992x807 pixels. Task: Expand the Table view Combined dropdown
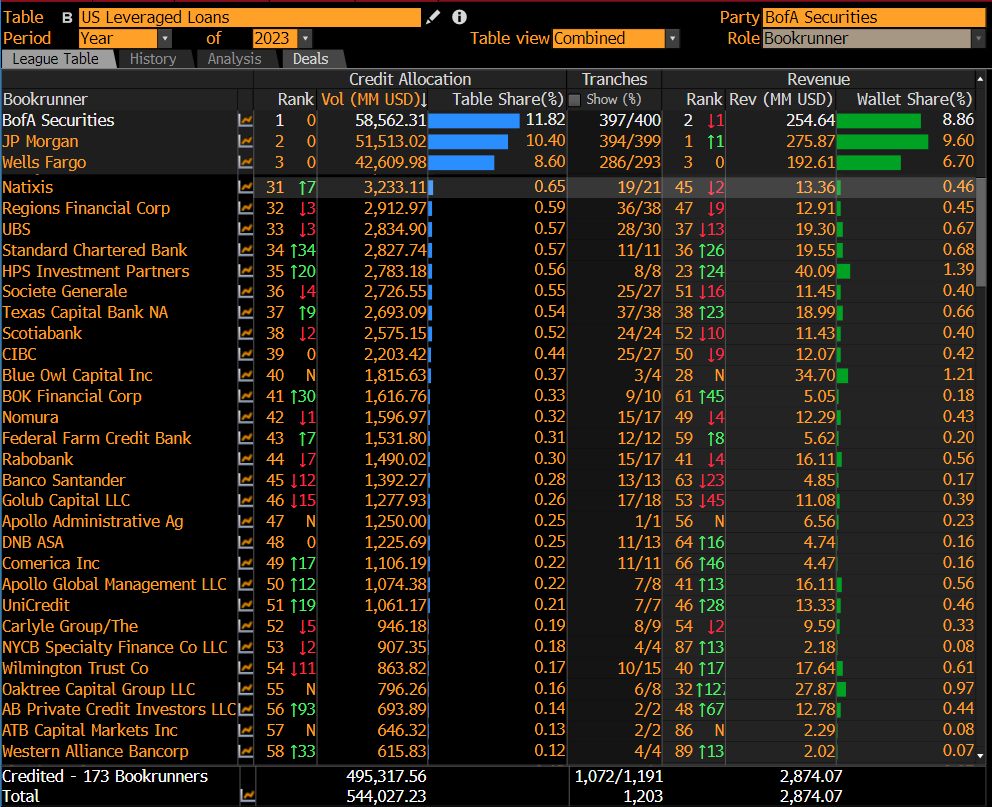[x=672, y=39]
